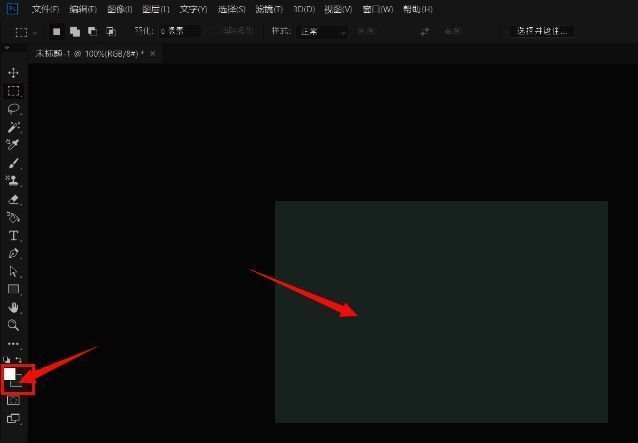Image resolution: width=638 pixels, height=443 pixels.
Task: Click inside the dark gray canvas
Action: 441,312
